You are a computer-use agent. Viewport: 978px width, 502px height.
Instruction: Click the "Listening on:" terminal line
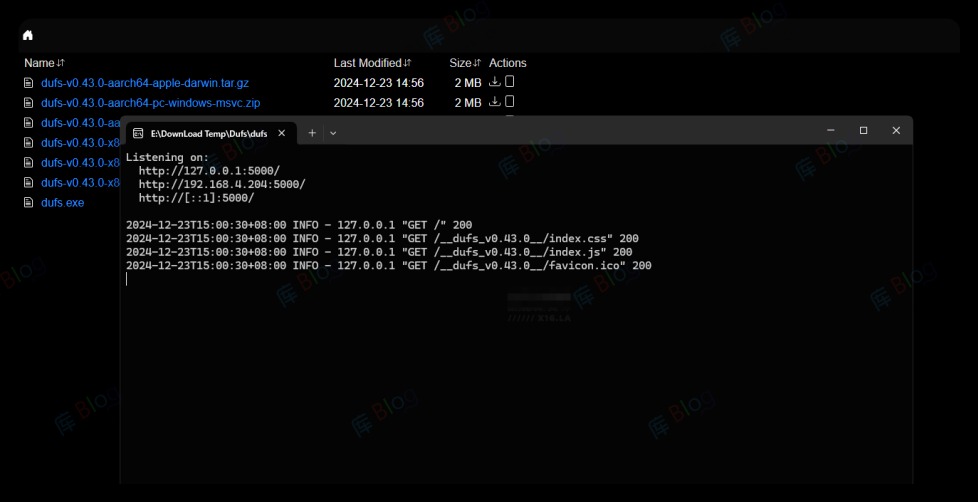[168, 157]
